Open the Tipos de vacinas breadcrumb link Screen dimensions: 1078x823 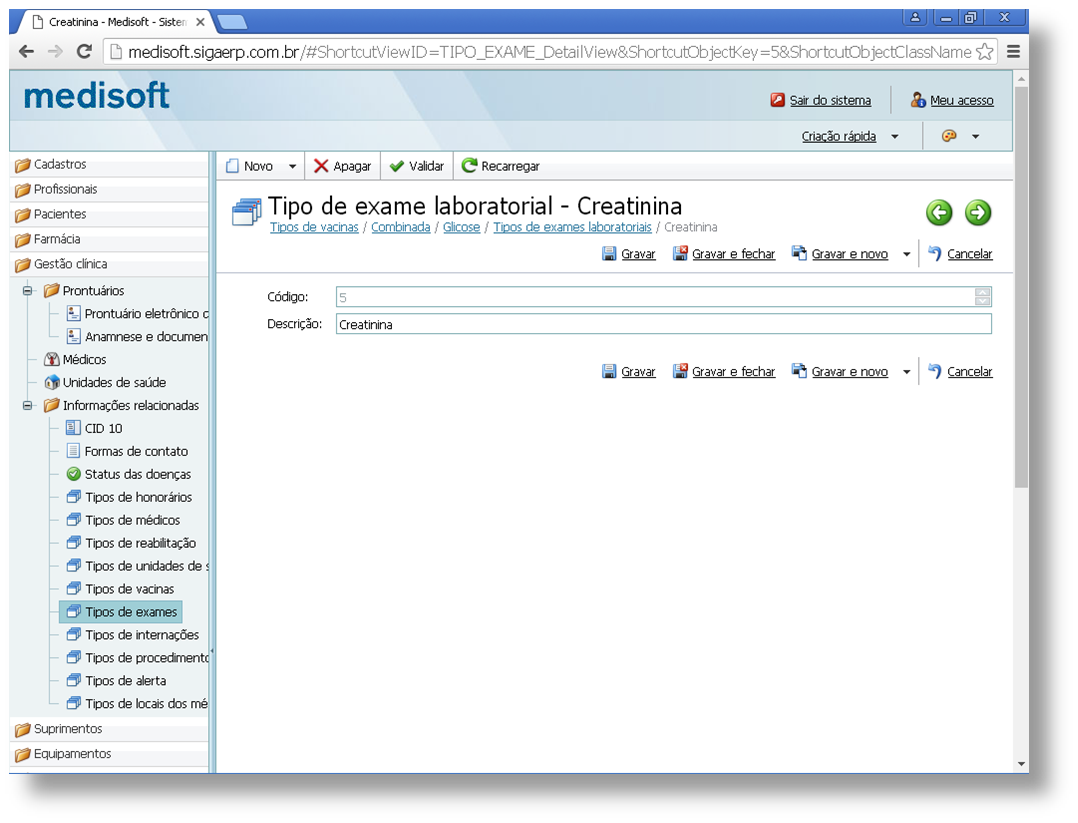pyautogui.click(x=314, y=227)
